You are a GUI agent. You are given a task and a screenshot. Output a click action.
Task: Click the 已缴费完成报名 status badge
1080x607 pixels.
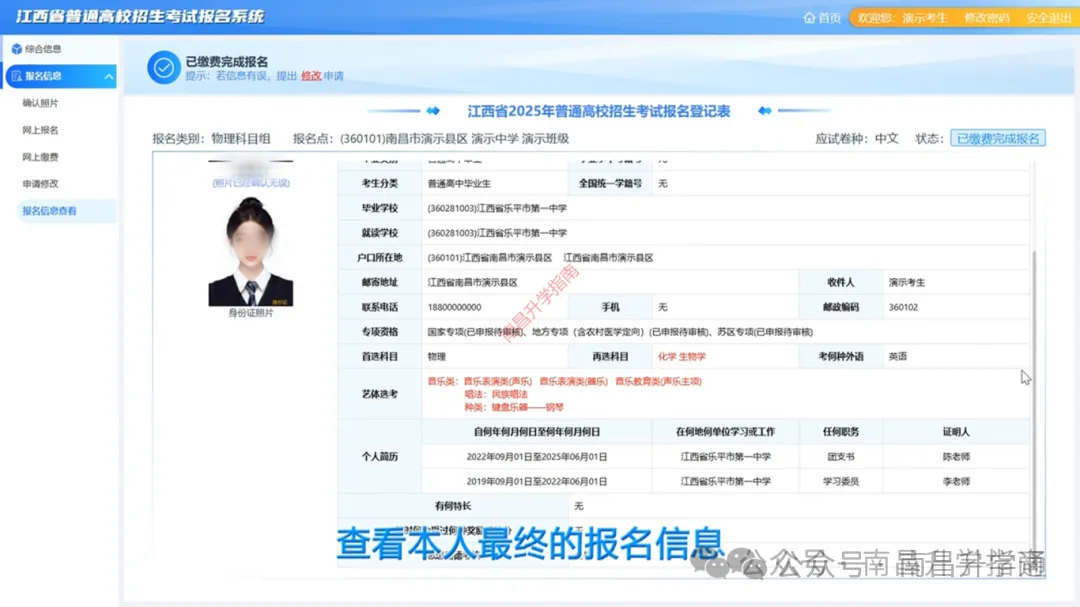point(998,138)
